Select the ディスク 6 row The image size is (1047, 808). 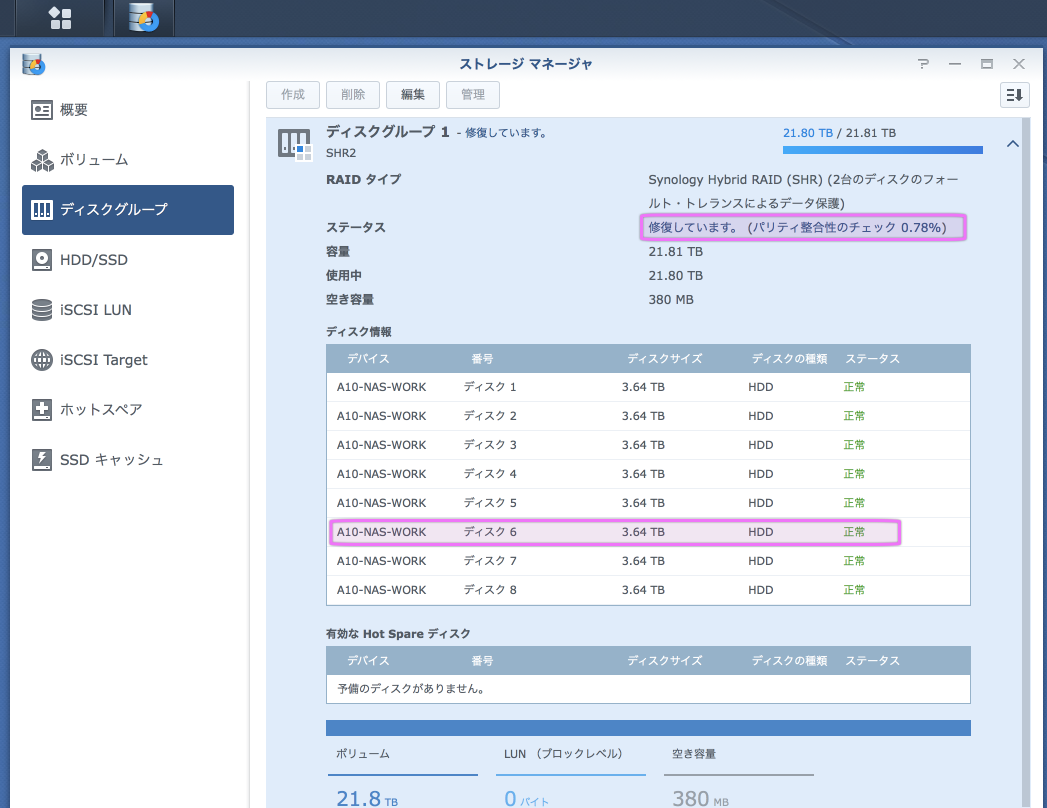(x=615, y=532)
